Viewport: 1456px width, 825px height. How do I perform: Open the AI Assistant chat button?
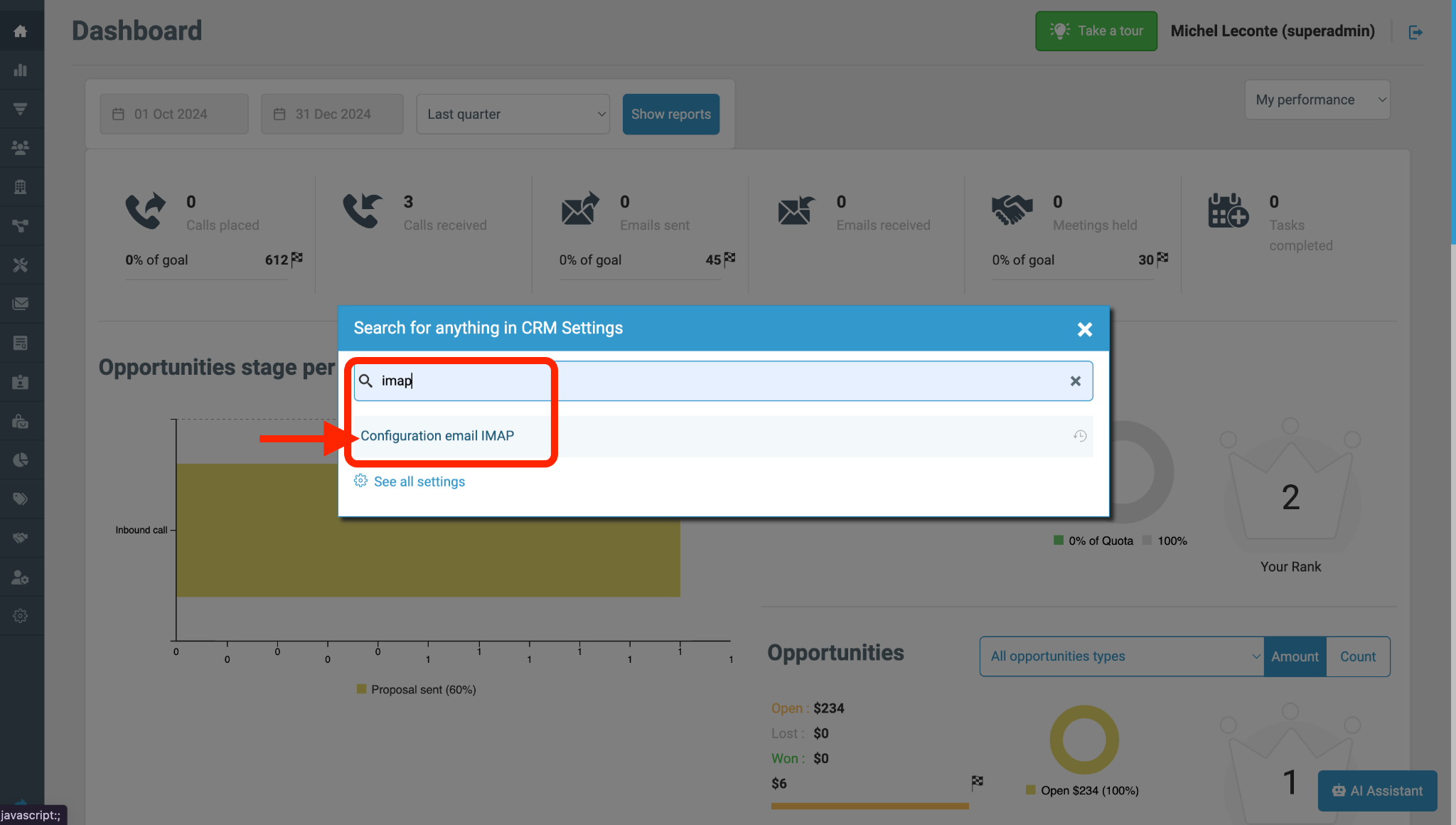(x=1377, y=790)
